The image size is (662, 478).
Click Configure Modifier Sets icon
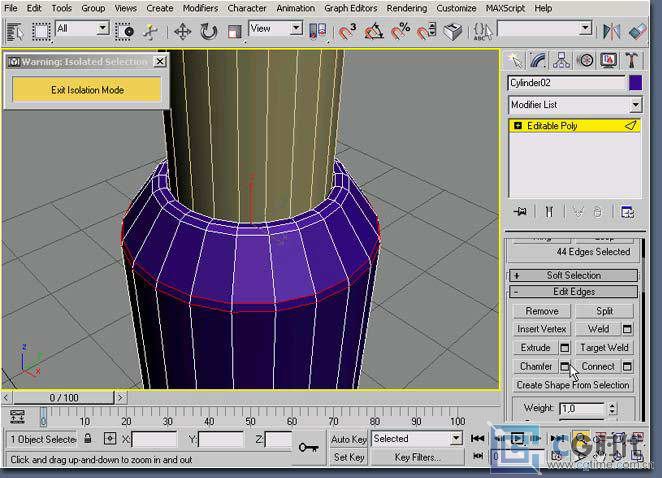click(x=627, y=212)
